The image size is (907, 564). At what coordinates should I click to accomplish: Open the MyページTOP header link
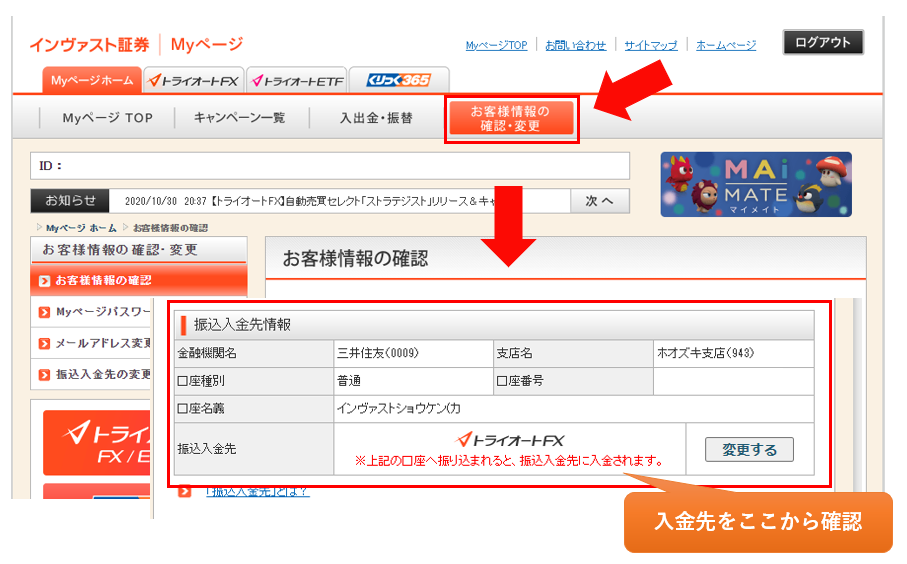click(496, 45)
